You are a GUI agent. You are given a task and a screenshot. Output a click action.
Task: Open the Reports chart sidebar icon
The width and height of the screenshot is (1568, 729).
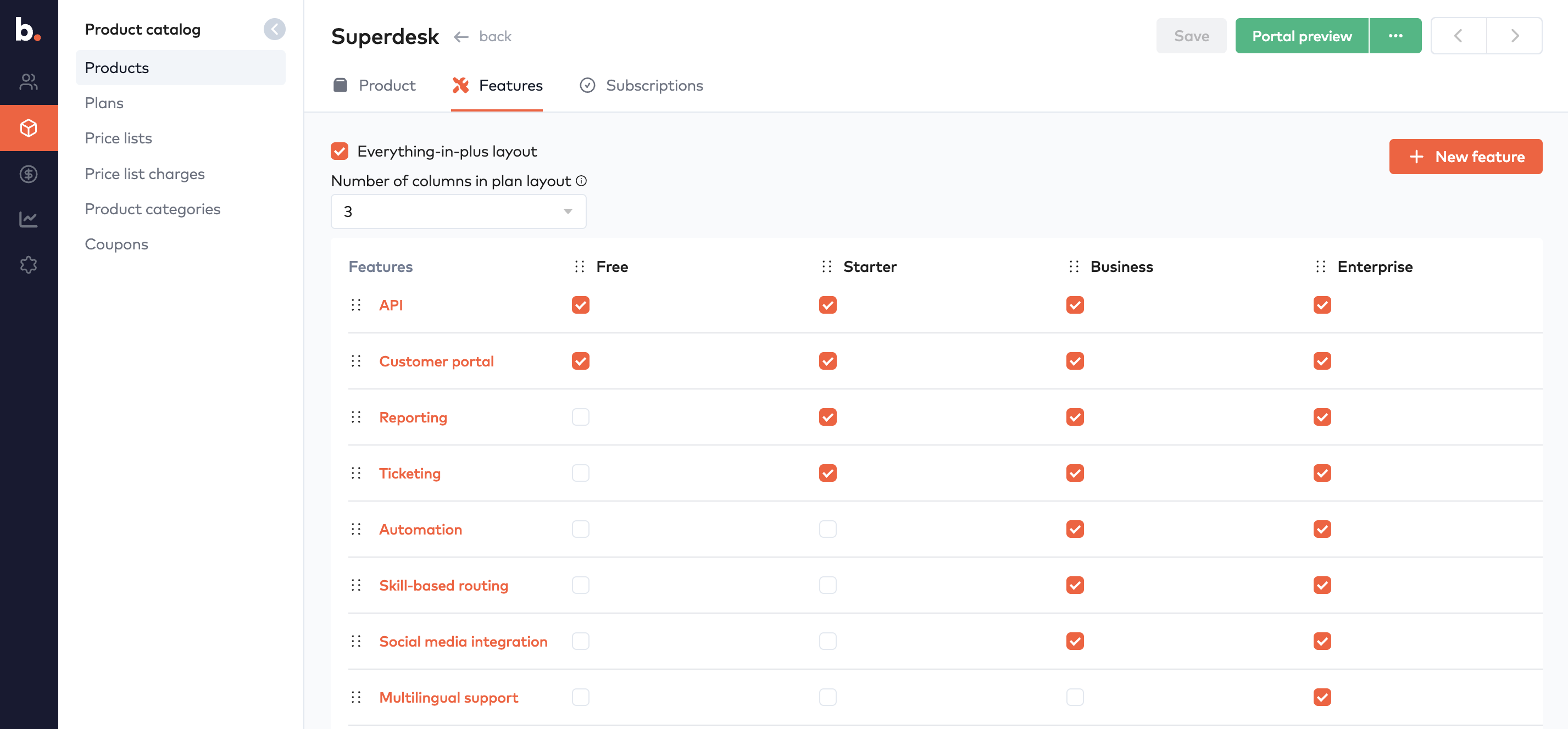coord(29,219)
